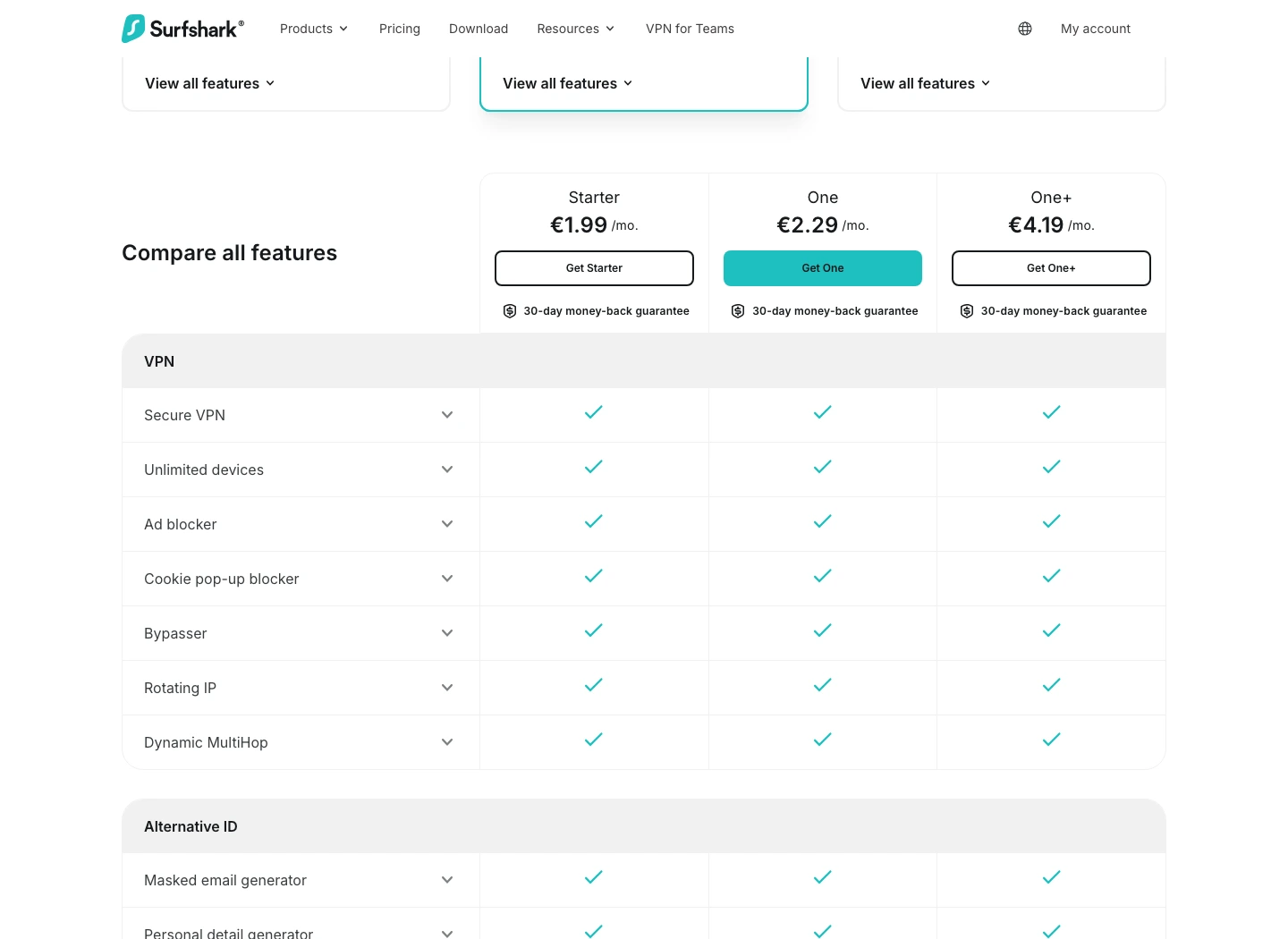Screen dimensions: 1288x939
Task: Click One+ checkmark for Unlimited devices
Action: [x=1052, y=467]
